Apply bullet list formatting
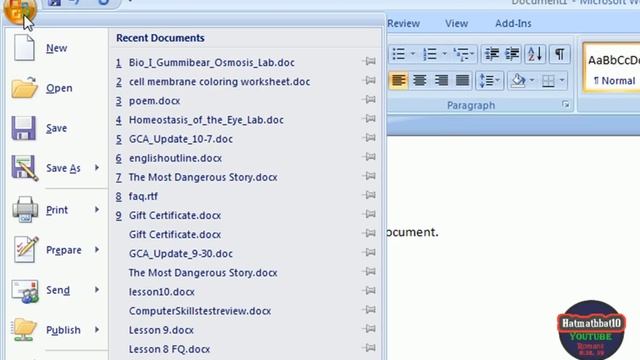 point(399,54)
